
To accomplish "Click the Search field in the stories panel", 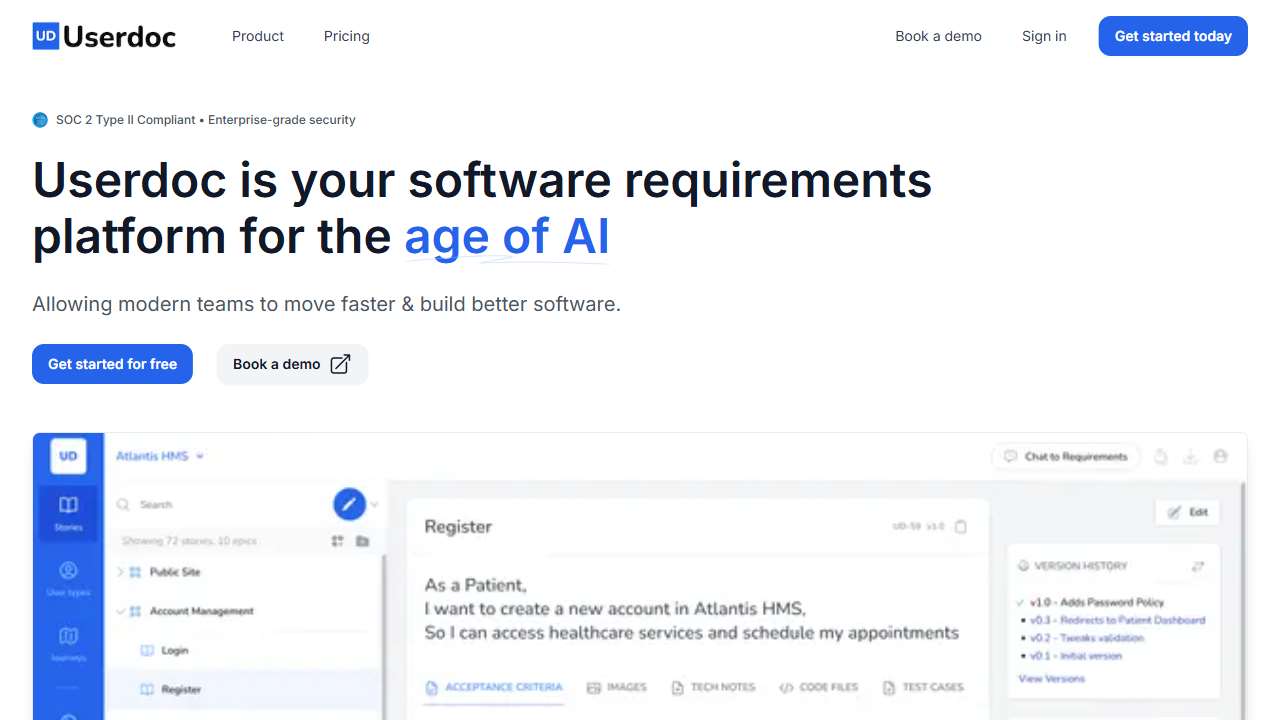I will click(220, 505).
